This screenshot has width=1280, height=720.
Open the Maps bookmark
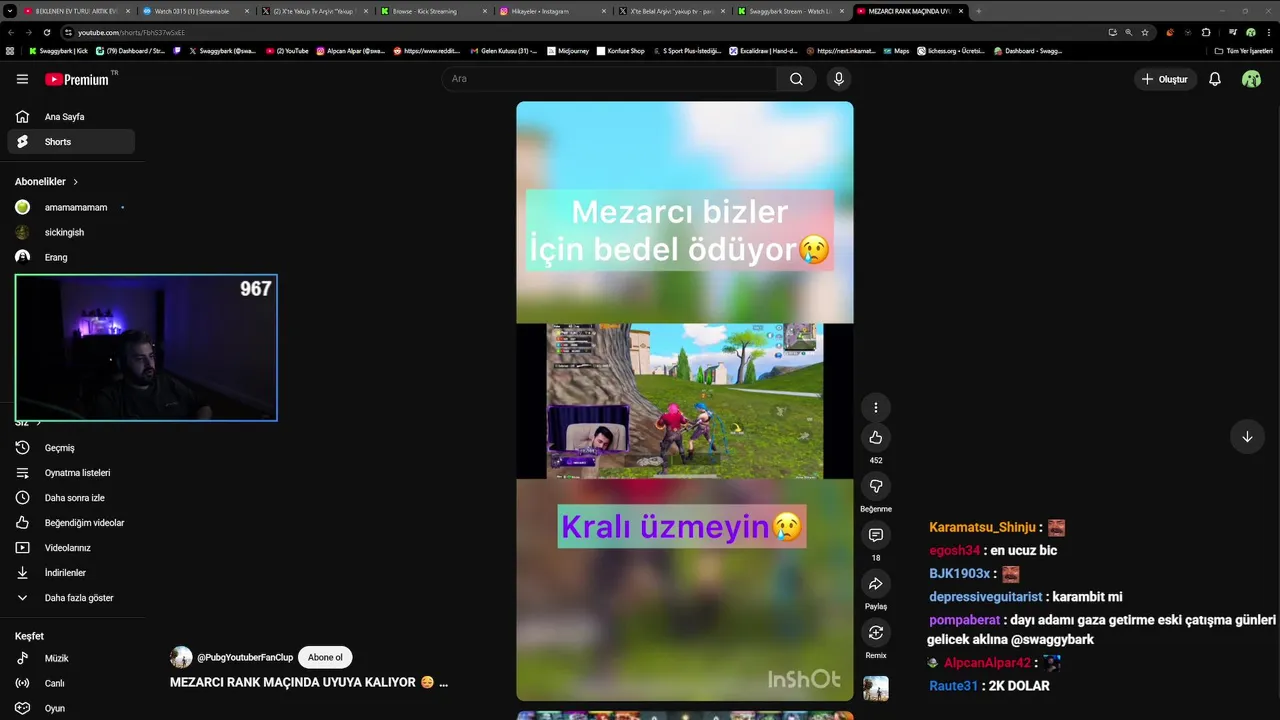tap(896, 51)
